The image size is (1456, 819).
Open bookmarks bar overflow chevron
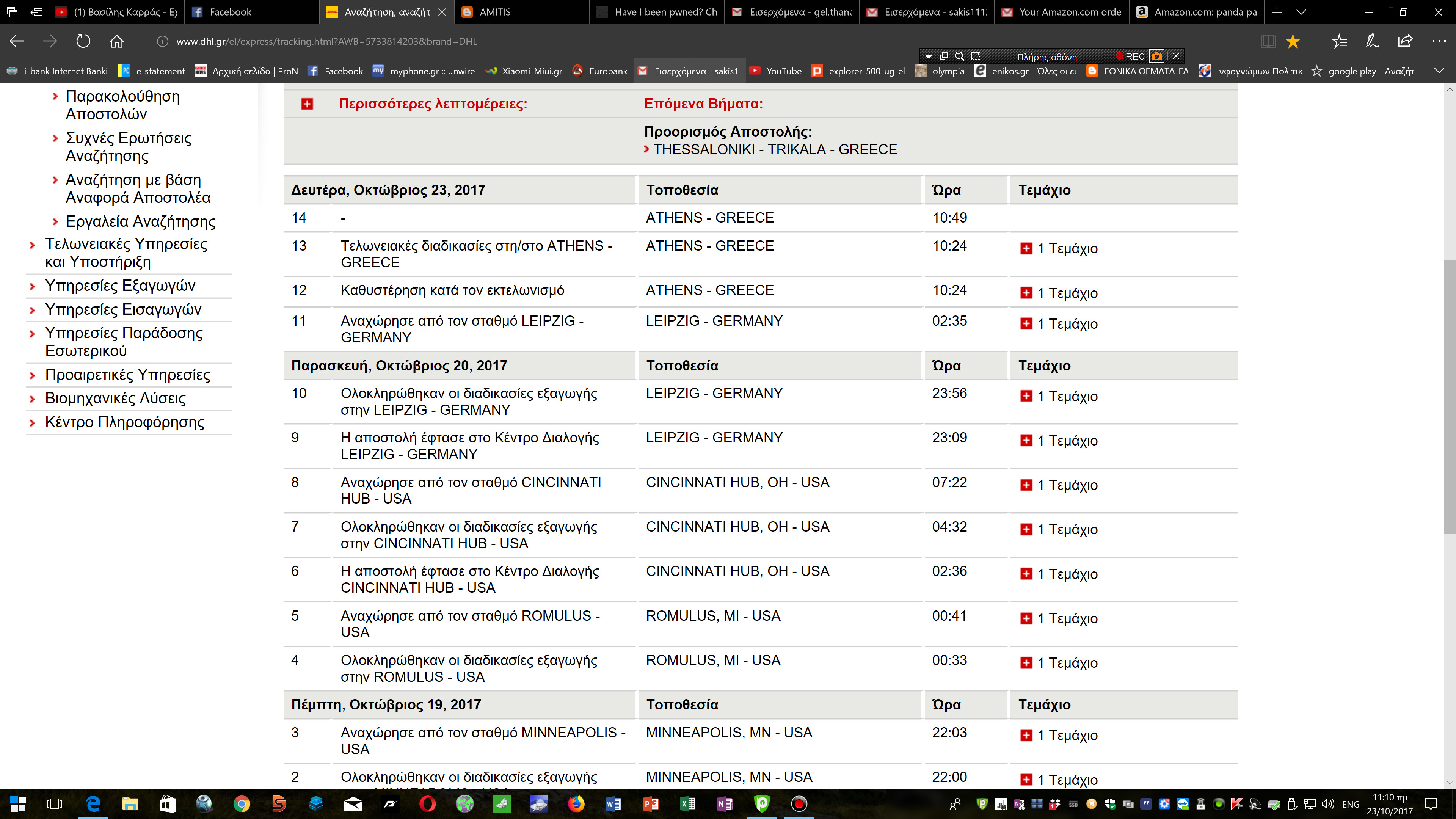[1439, 71]
